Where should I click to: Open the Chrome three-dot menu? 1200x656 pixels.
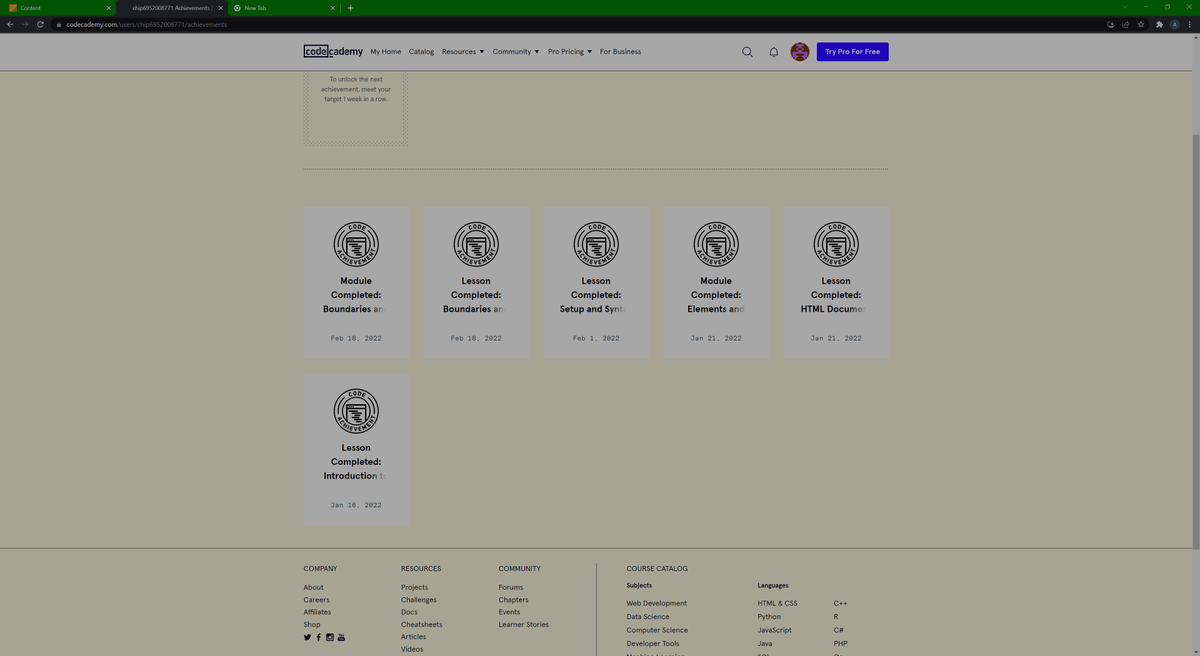point(1189,24)
